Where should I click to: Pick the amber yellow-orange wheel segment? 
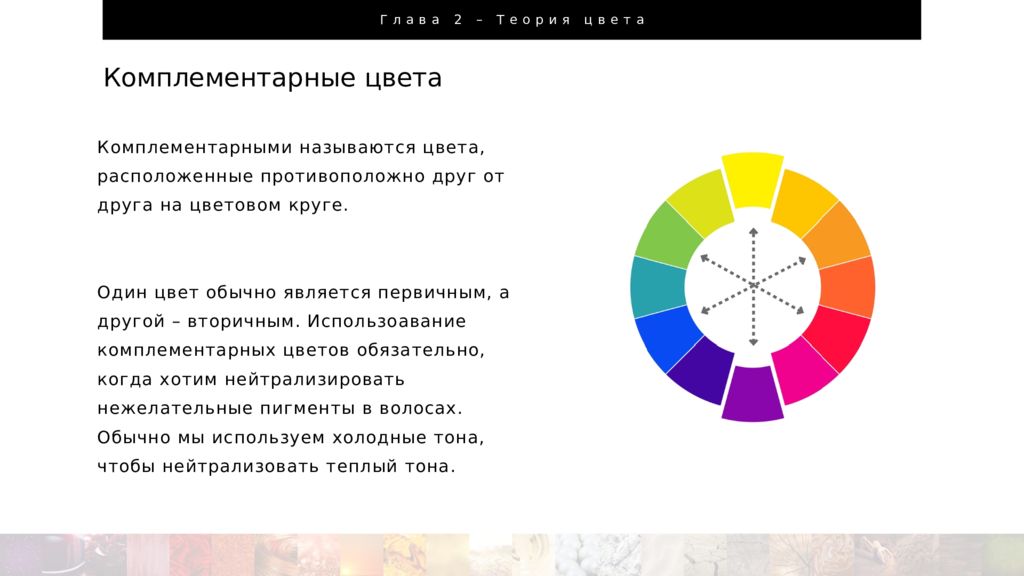pyautogui.click(x=803, y=201)
